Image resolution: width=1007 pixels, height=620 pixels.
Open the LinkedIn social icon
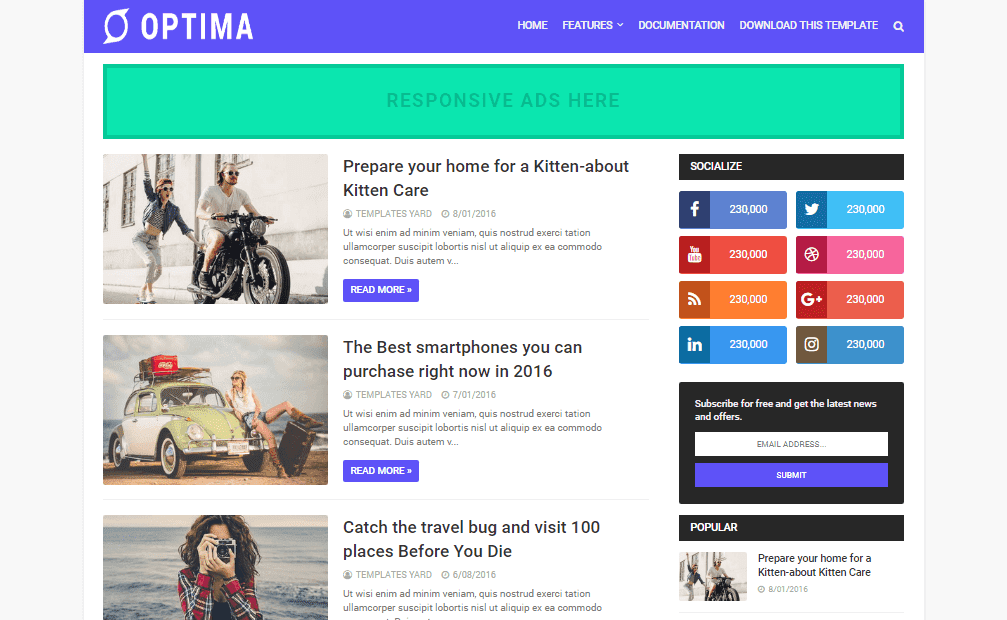(x=694, y=344)
